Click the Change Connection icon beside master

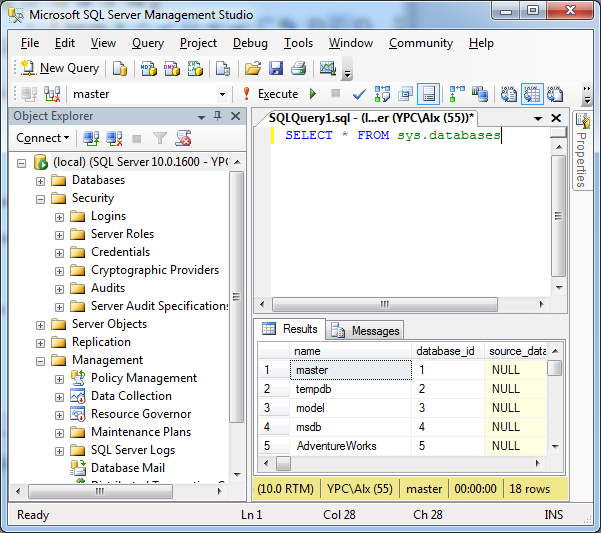click(x=52, y=94)
